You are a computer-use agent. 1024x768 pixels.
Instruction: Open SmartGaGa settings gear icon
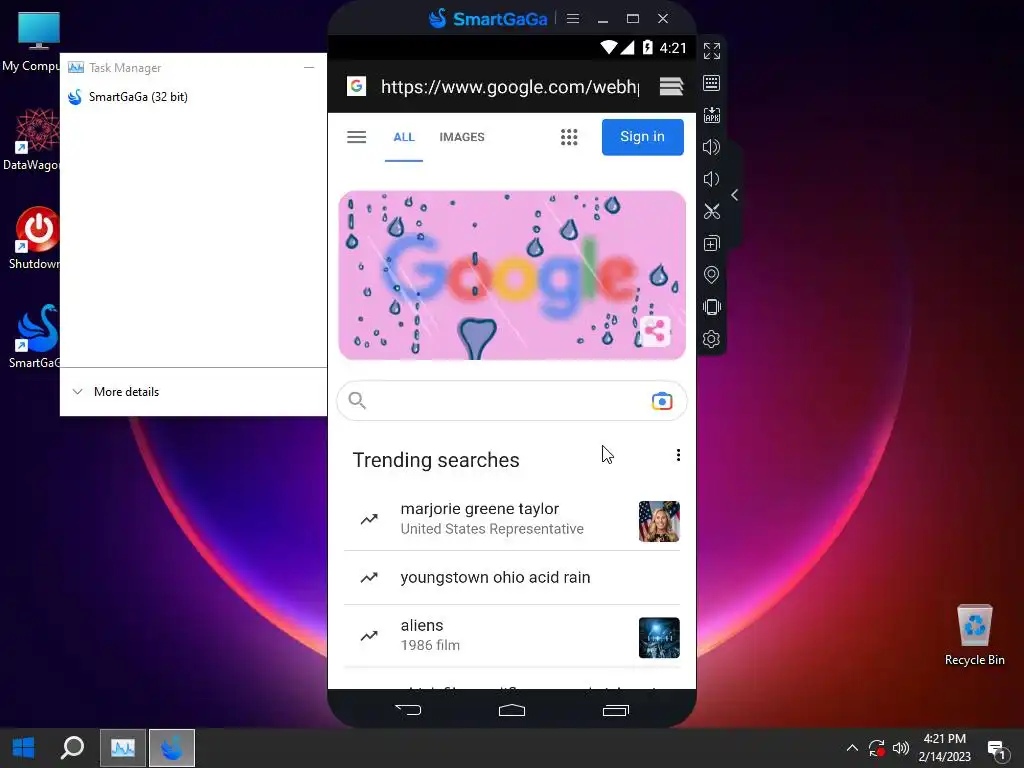711,339
